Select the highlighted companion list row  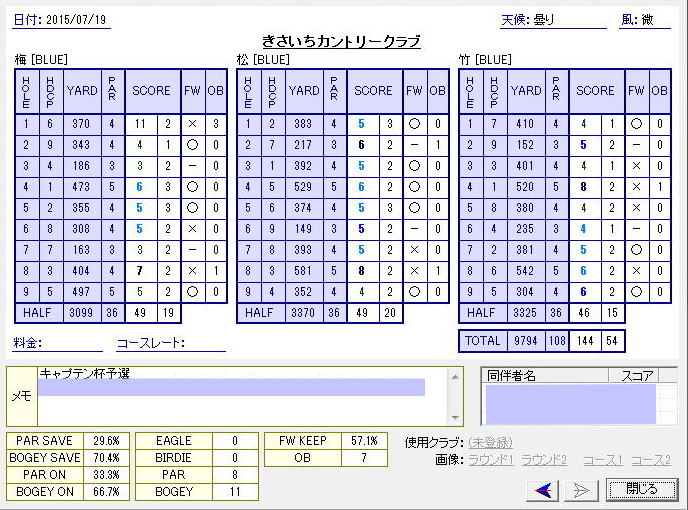coord(570,404)
